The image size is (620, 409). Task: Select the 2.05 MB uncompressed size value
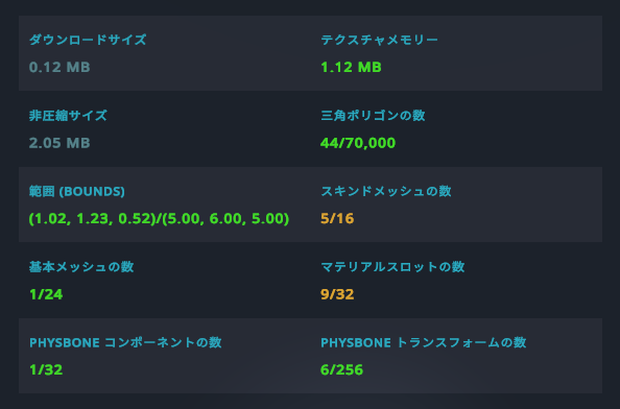click(x=60, y=143)
